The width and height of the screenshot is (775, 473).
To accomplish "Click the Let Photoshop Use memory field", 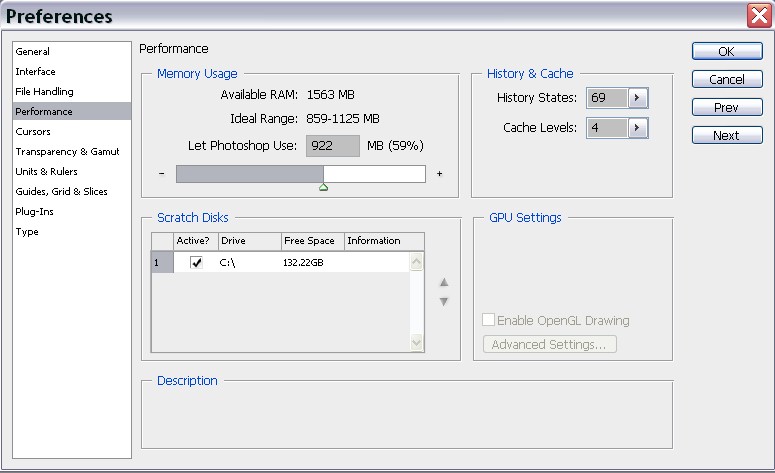I will pos(333,146).
